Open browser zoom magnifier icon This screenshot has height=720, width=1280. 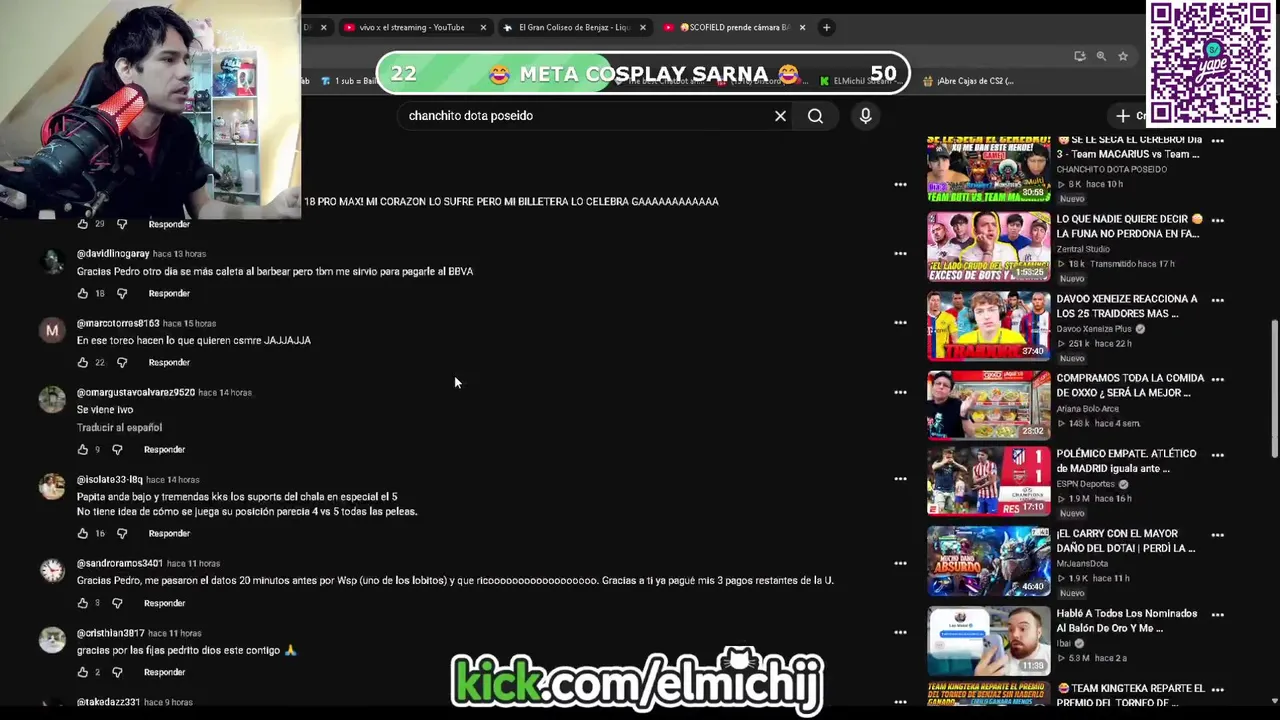1101,56
